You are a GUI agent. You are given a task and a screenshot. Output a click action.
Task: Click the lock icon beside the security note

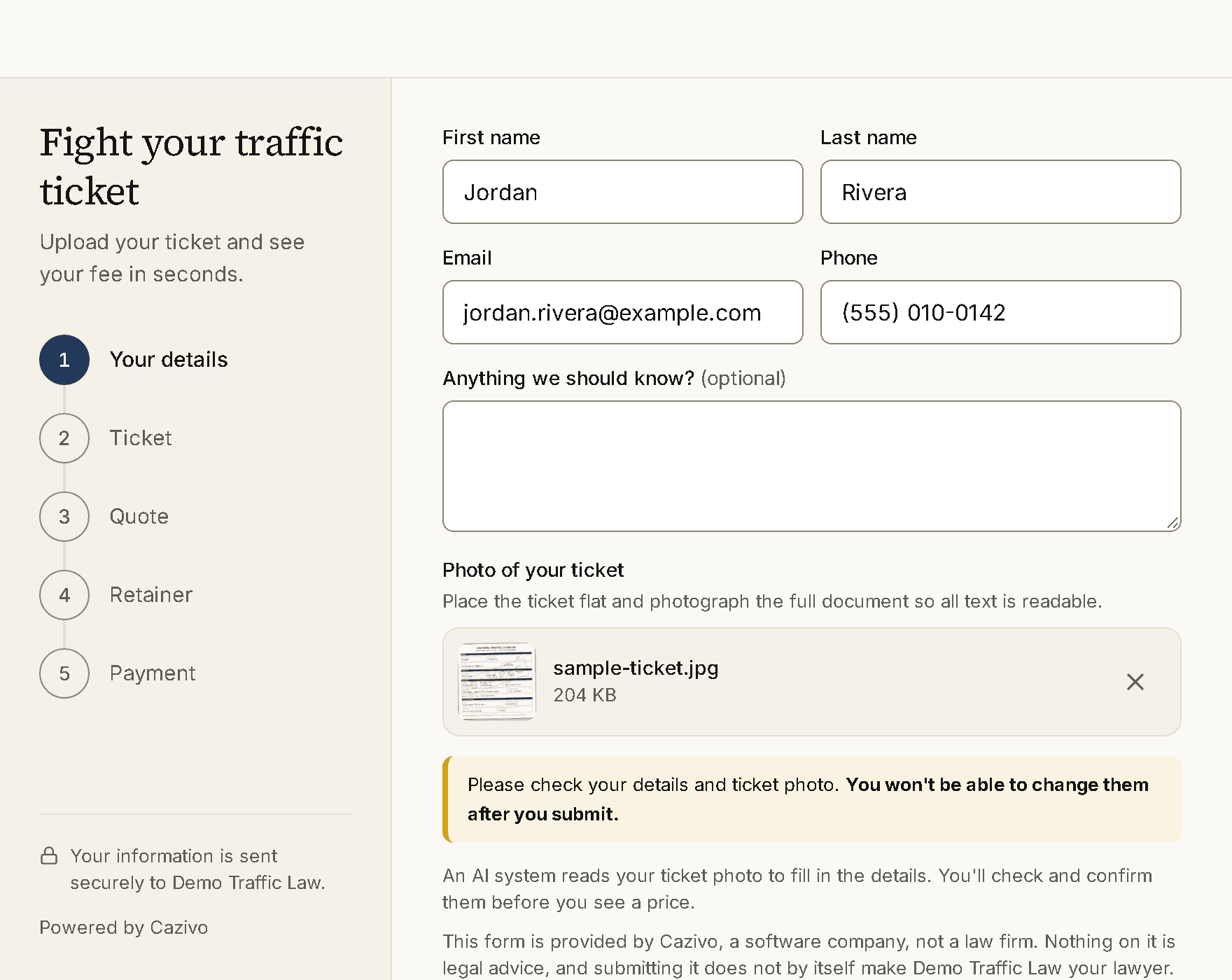click(x=49, y=855)
